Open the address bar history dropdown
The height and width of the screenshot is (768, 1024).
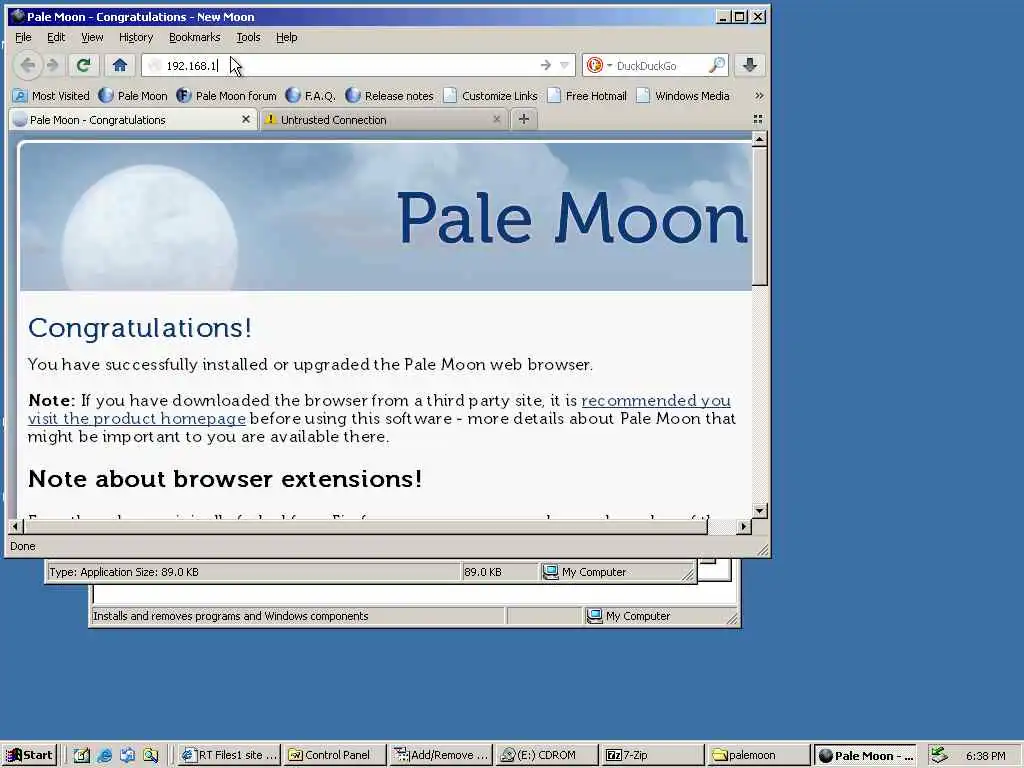tap(565, 65)
